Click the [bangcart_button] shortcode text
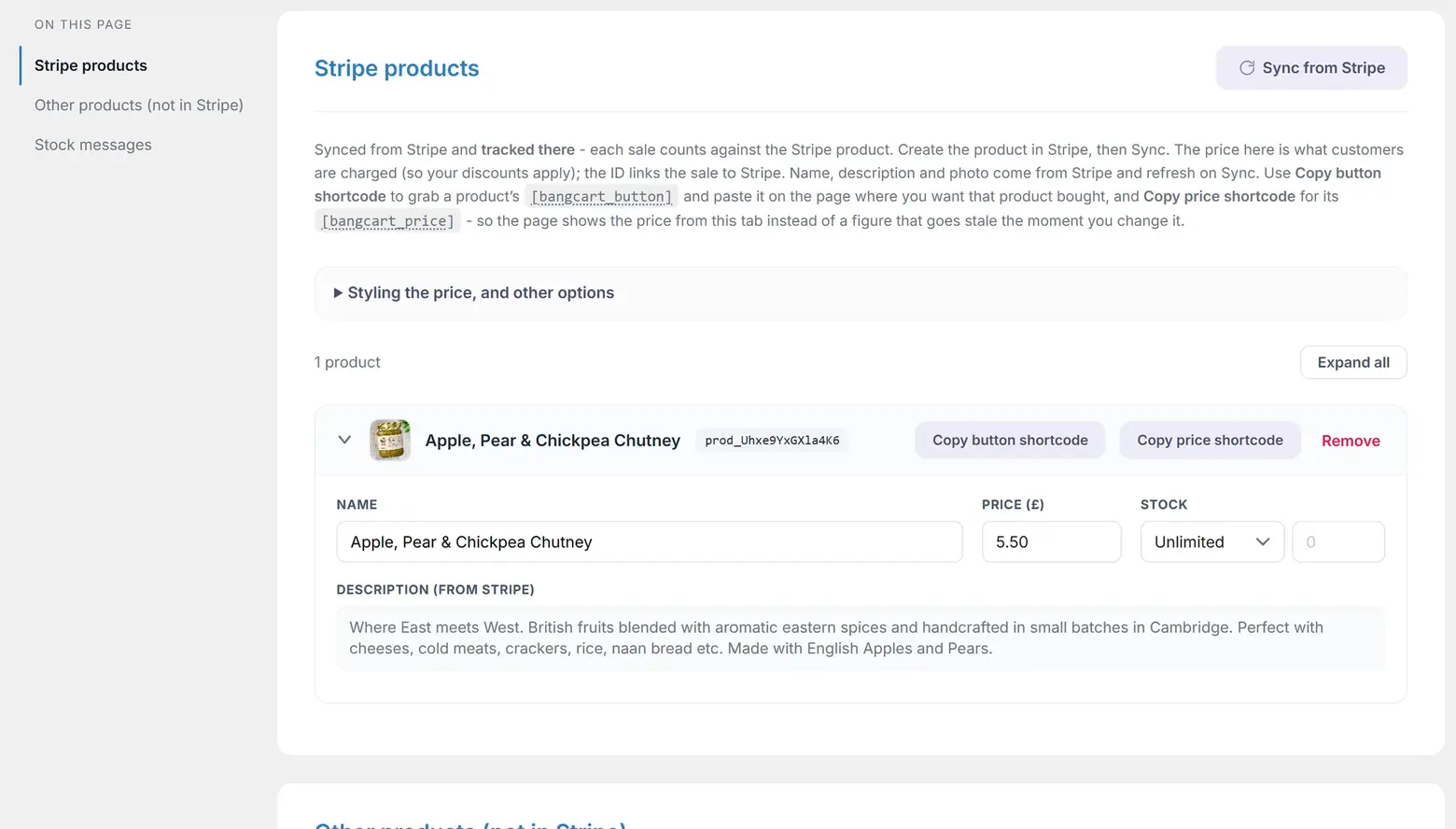The image size is (1456, 829). coord(601,197)
